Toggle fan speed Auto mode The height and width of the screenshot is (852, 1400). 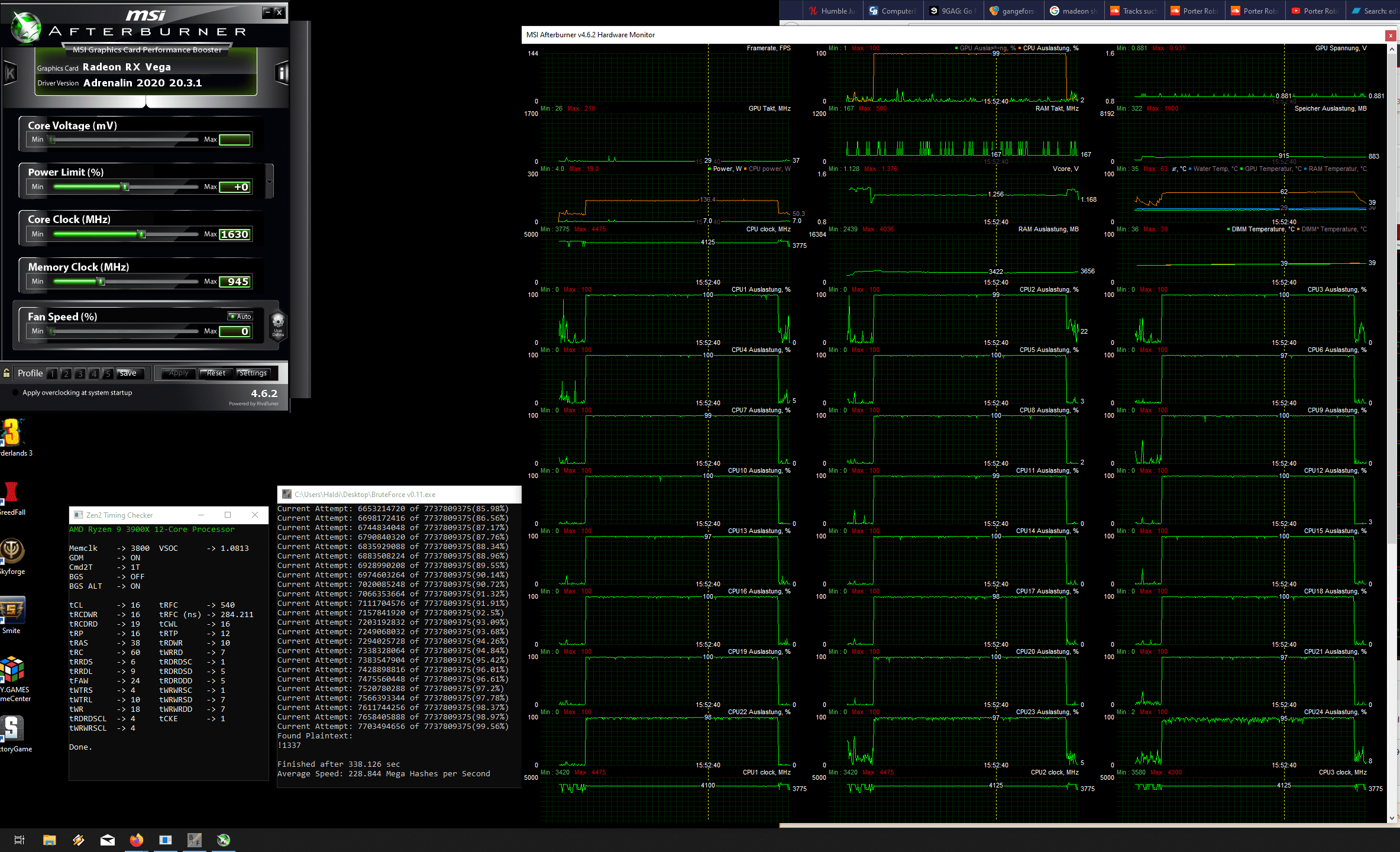pyautogui.click(x=240, y=317)
